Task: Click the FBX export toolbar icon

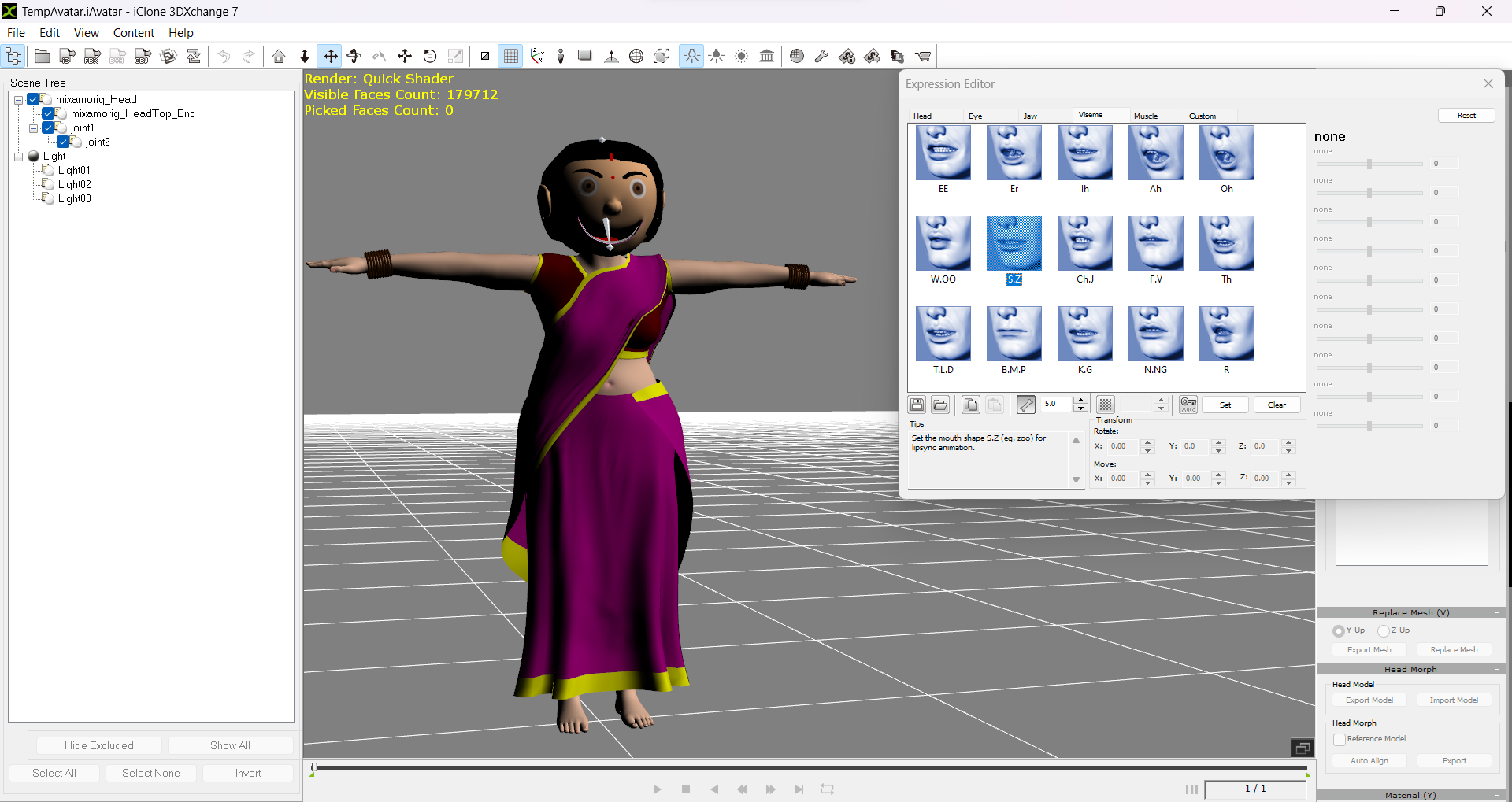Action: pyautogui.click(x=92, y=56)
